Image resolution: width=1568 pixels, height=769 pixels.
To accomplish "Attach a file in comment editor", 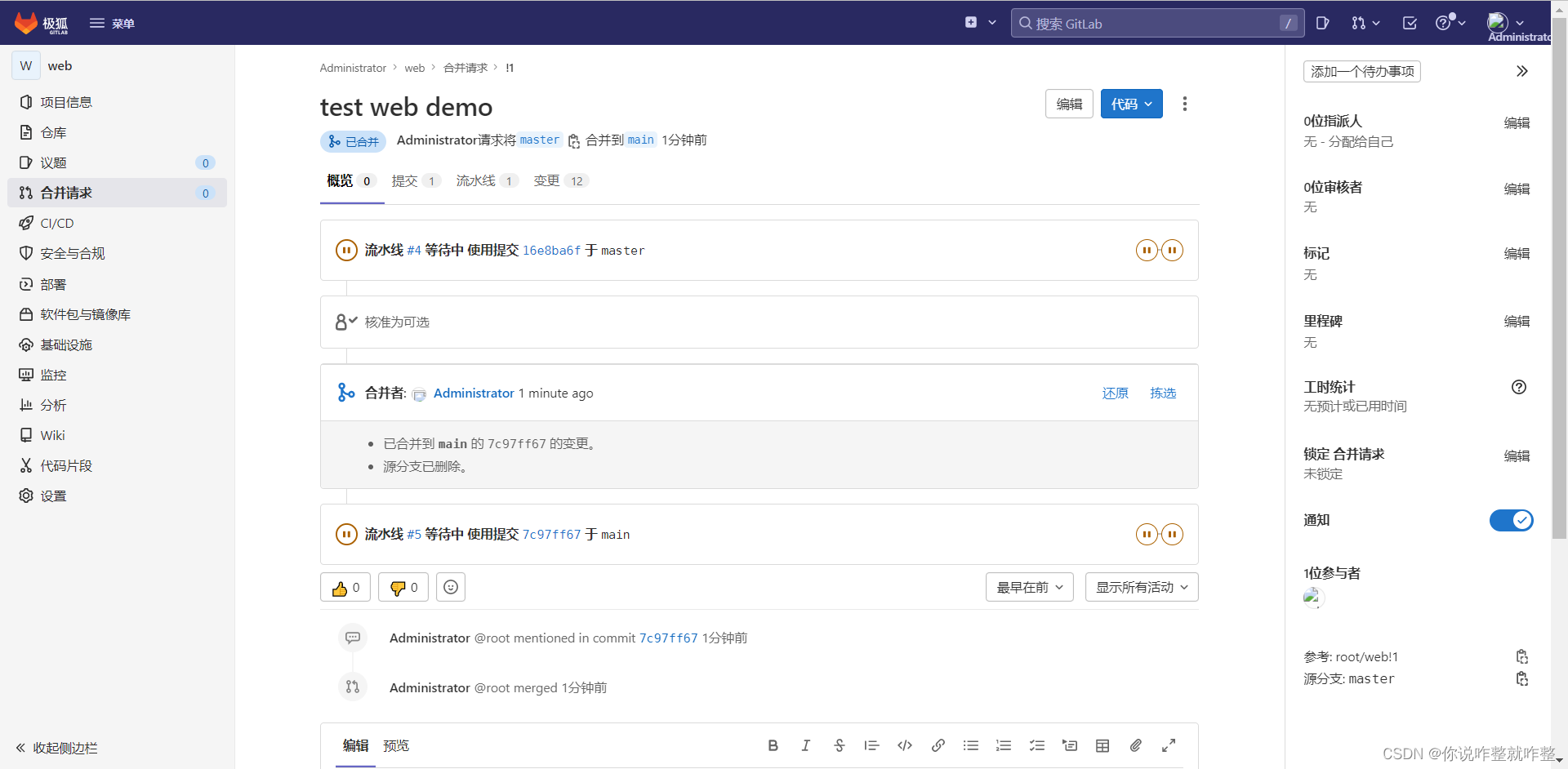I will (1136, 746).
